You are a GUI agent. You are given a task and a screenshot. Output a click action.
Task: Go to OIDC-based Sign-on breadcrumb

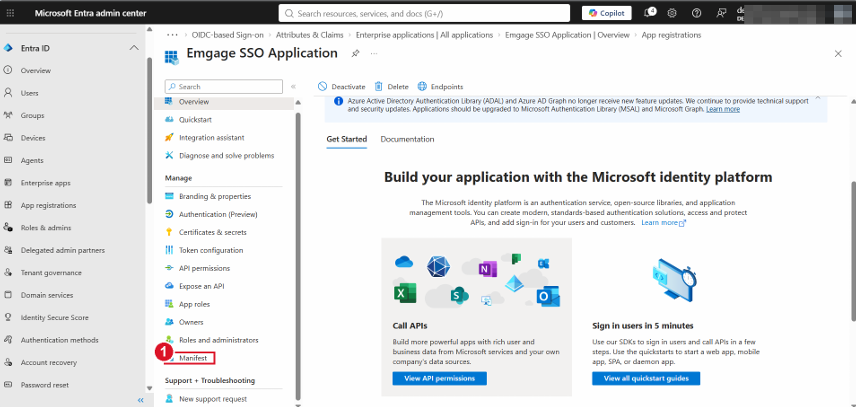228,34
